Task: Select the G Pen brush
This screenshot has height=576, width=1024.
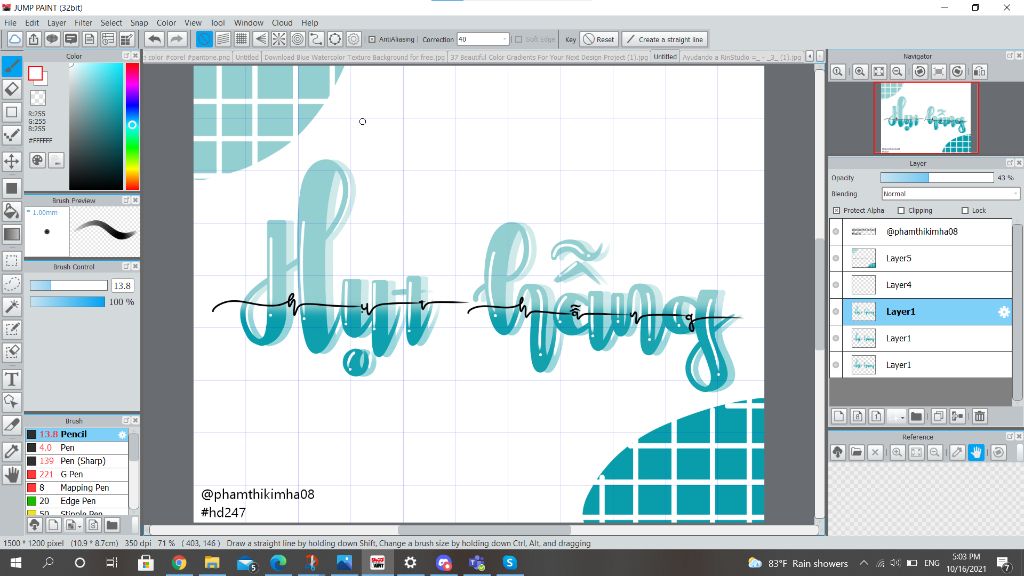Action: coord(77,474)
